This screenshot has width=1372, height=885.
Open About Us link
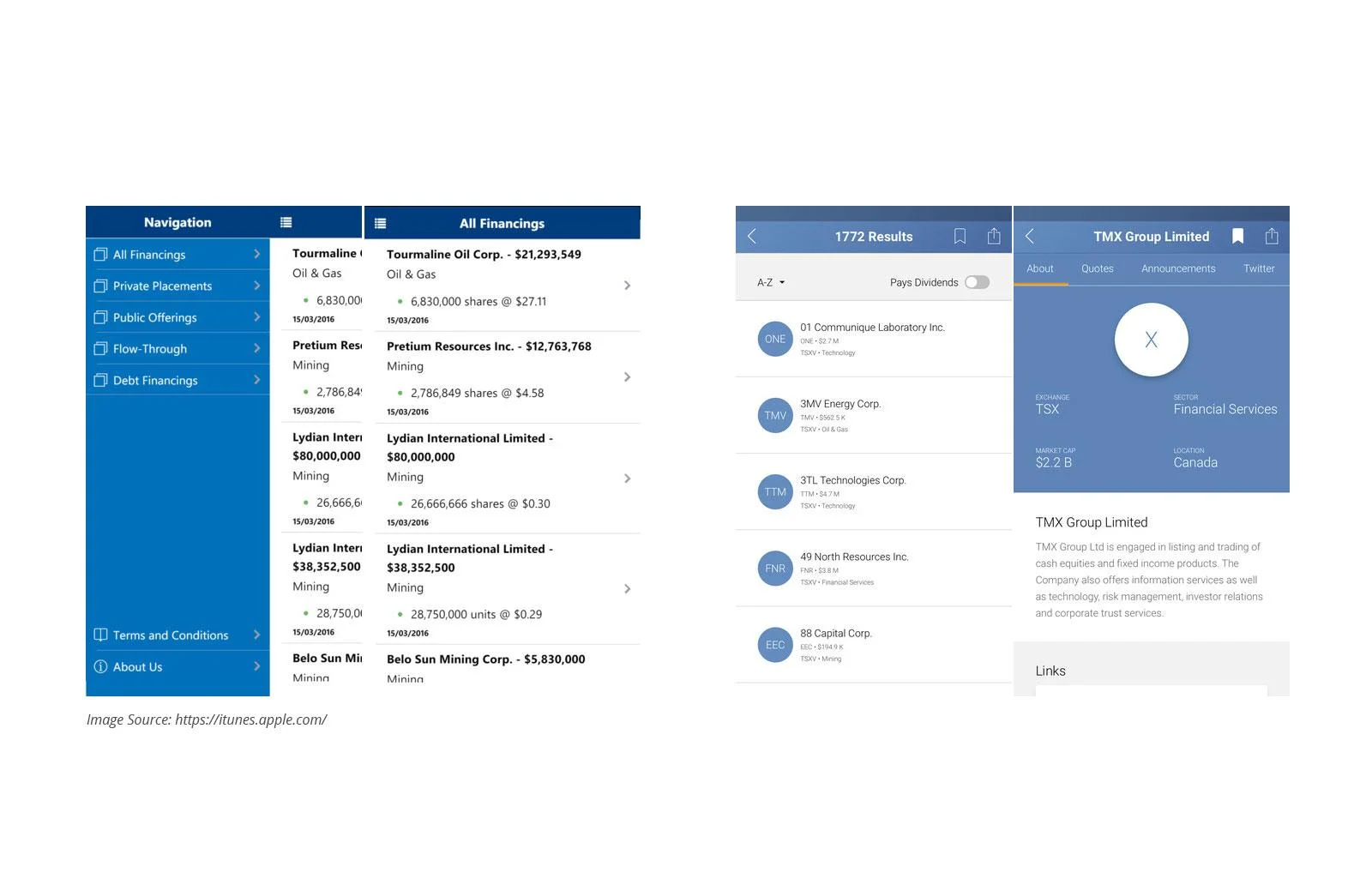coord(178,666)
